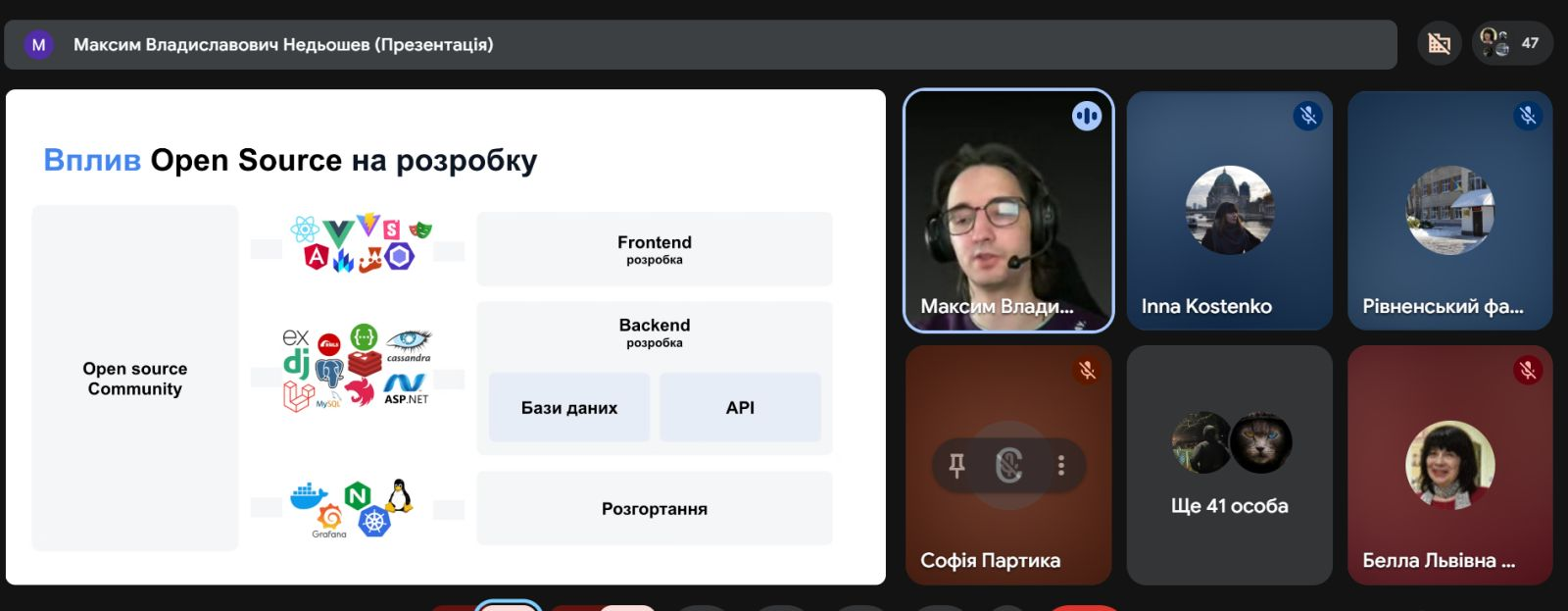
Task: Click the purple M avatar in the presentation bar
Action: (38, 44)
